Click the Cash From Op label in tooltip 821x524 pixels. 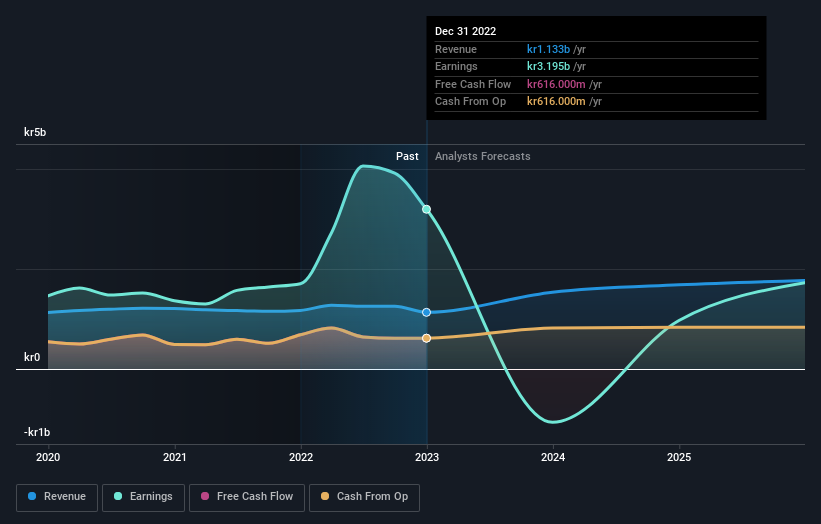pos(470,102)
